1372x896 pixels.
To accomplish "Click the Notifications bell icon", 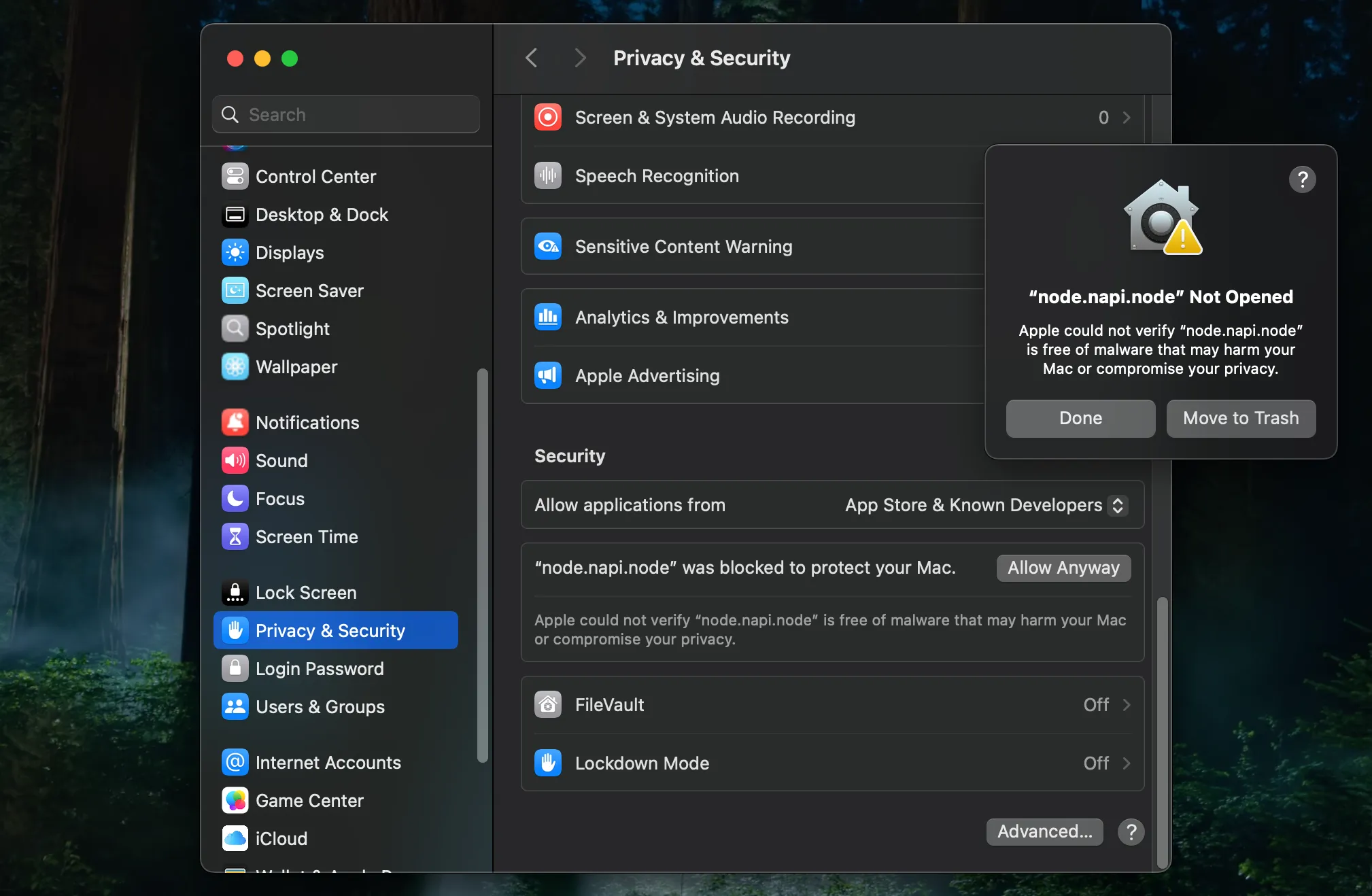I will pos(235,423).
